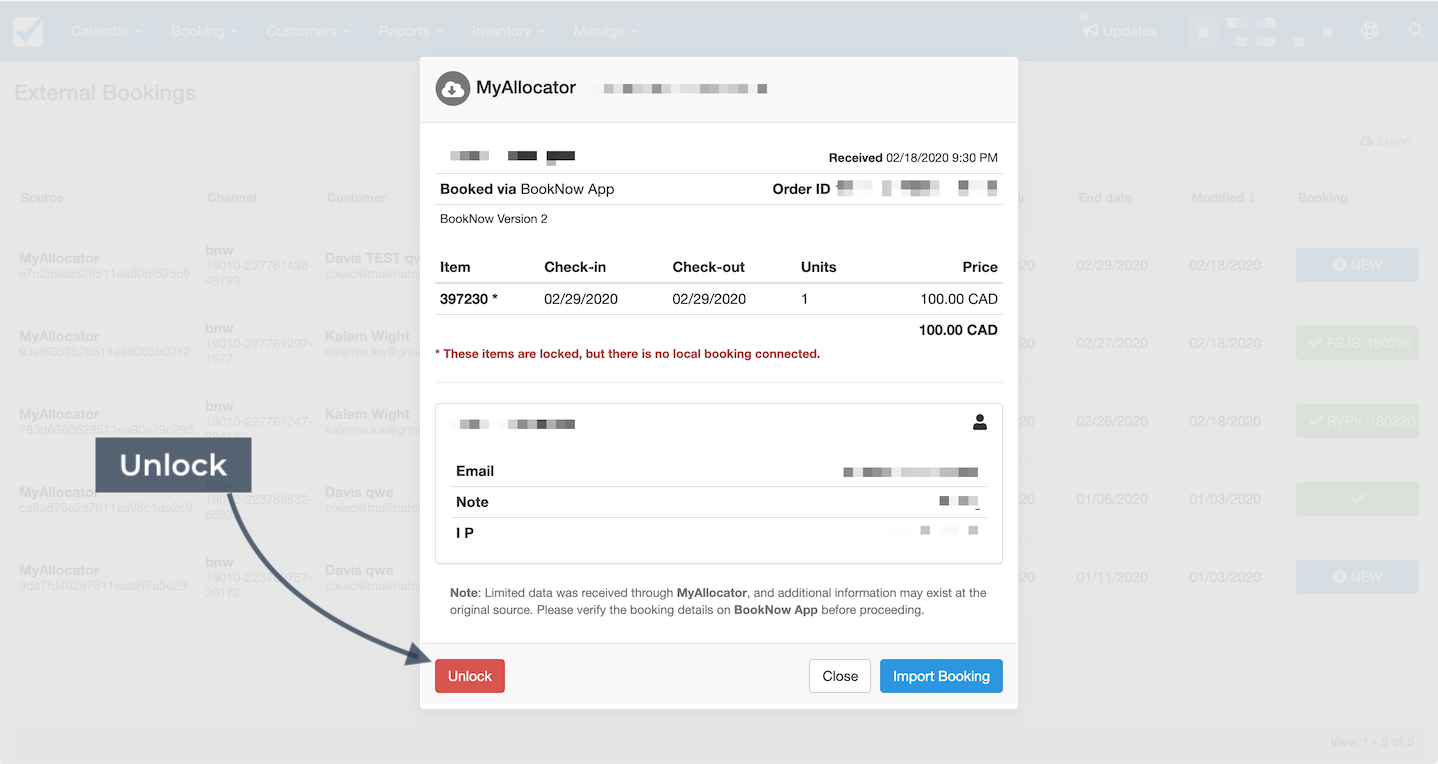Sort by Modified column header
Image resolution: width=1438 pixels, height=764 pixels.
[1223, 198]
